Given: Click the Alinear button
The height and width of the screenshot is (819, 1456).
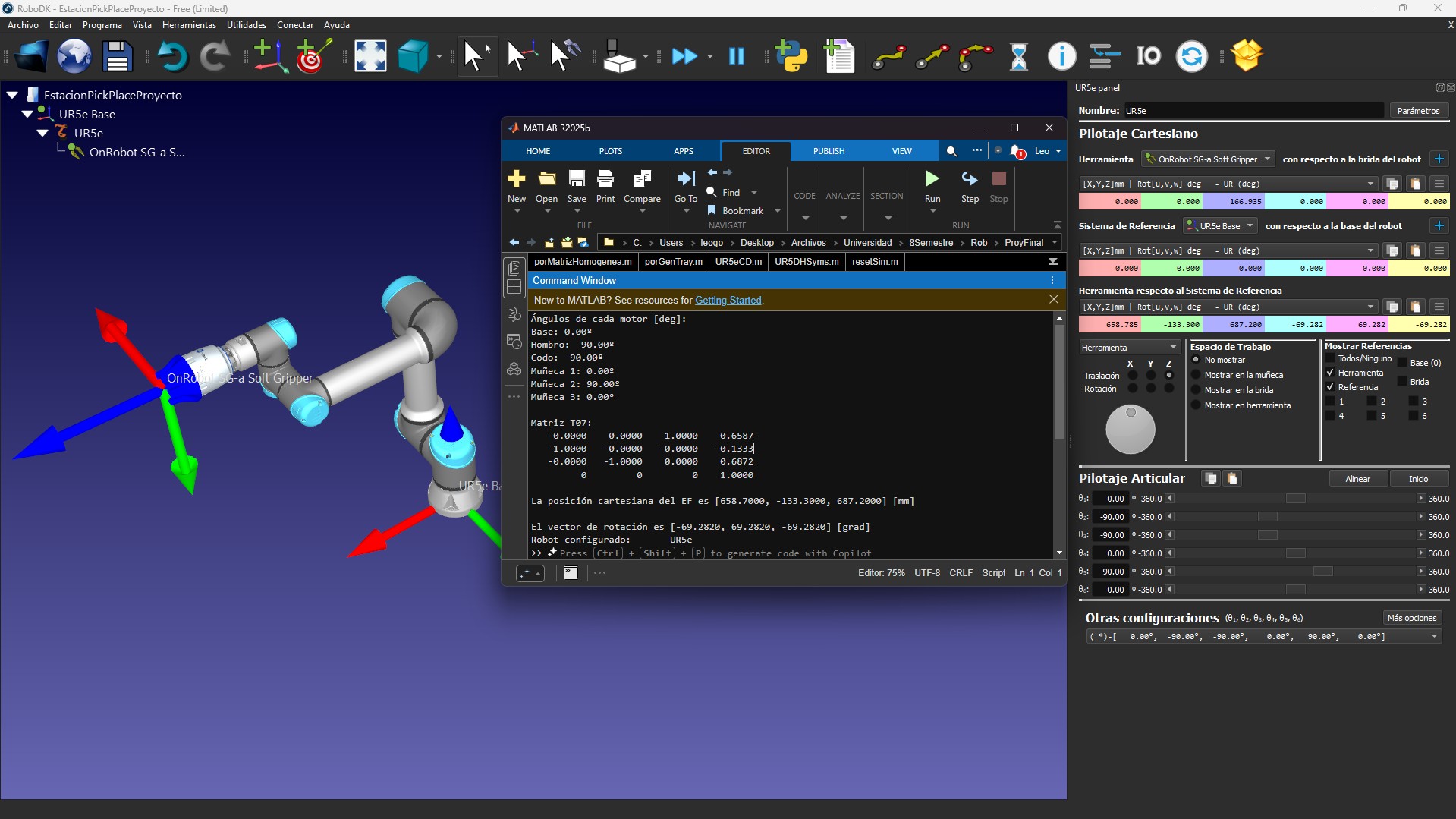Looking at the screenshot, I should tap(1358, 479).
